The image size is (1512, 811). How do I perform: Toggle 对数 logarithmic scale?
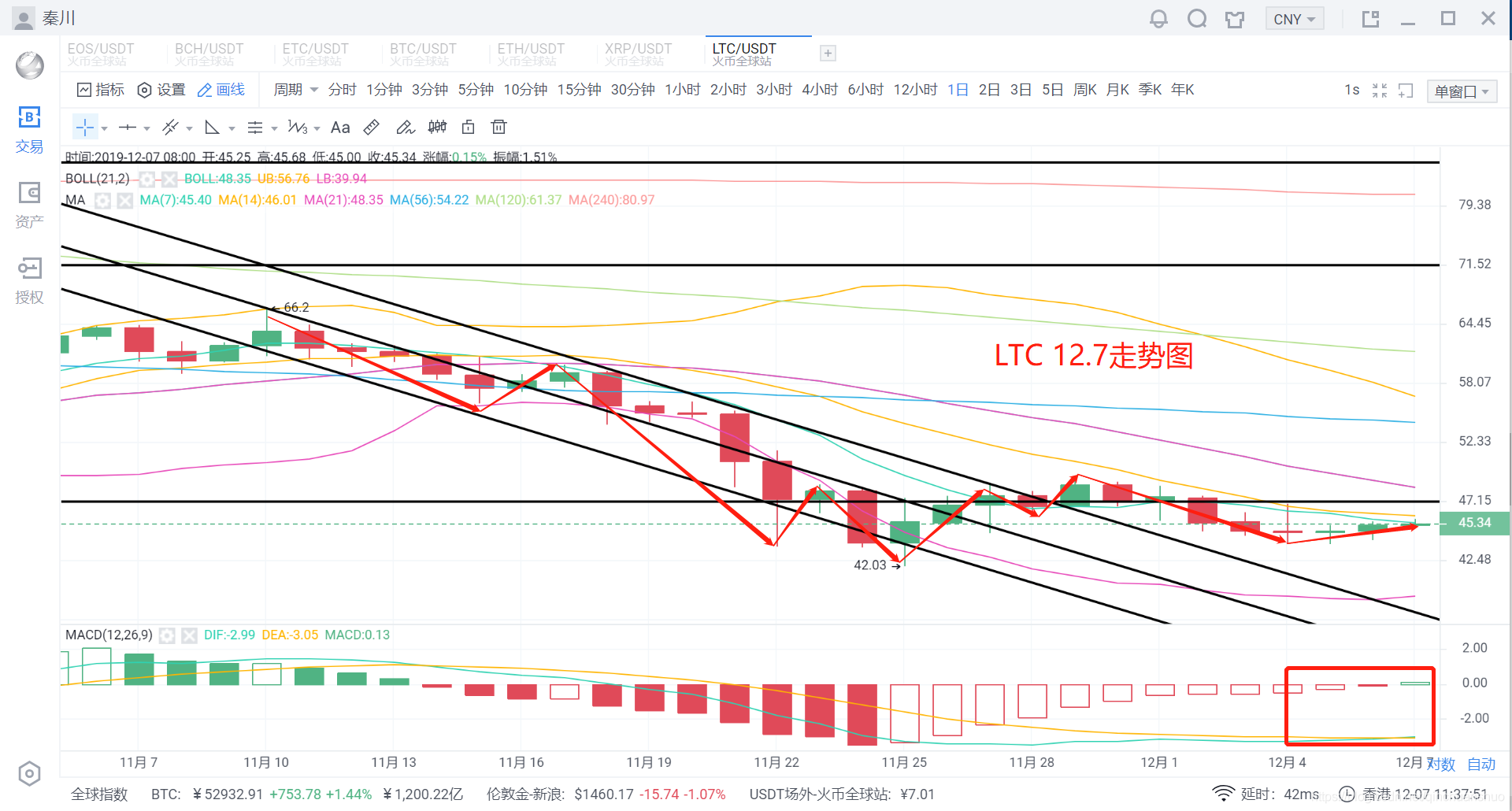point(1441,764)
